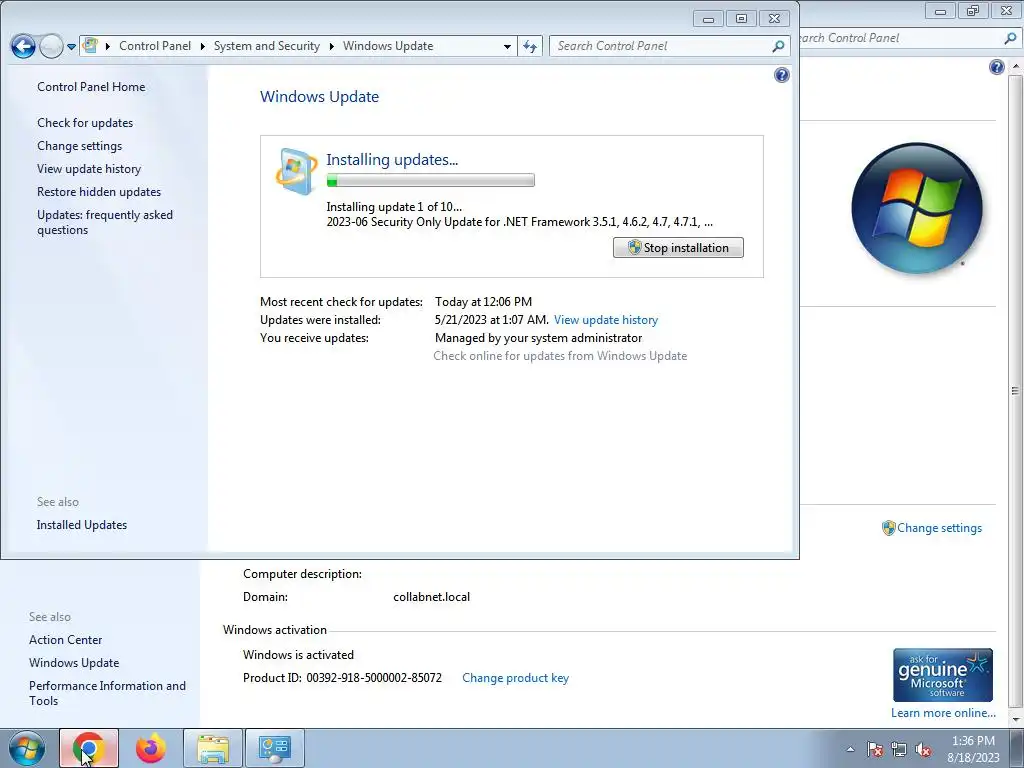The width and height of the screenshot is (1024, 768).
Task: Click the Windows logo in System window
Action: click(917, 208)
